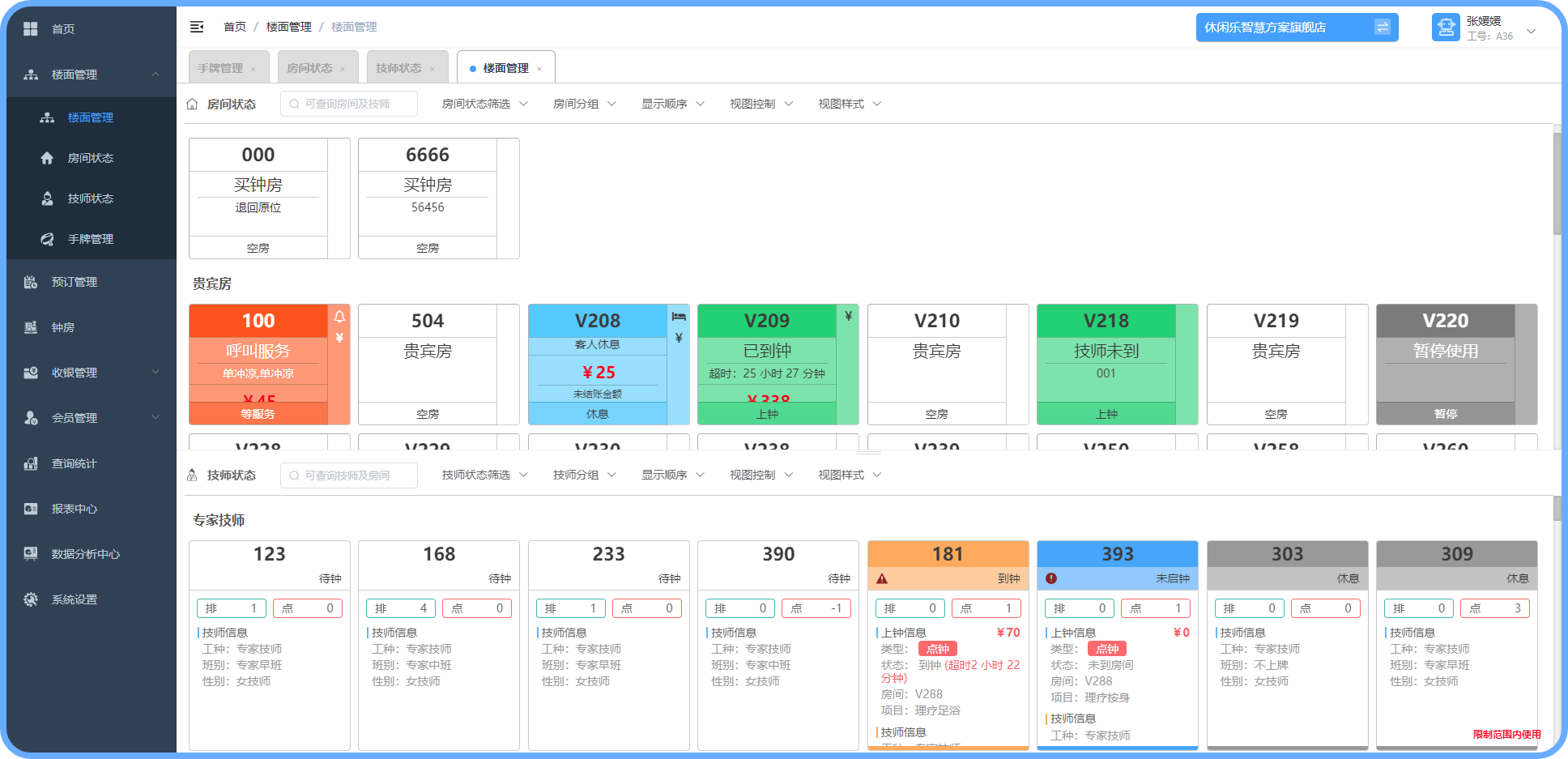The image size is (1568, 759).
Task: Close the 技师状态 tab
Action: [432, 69]
